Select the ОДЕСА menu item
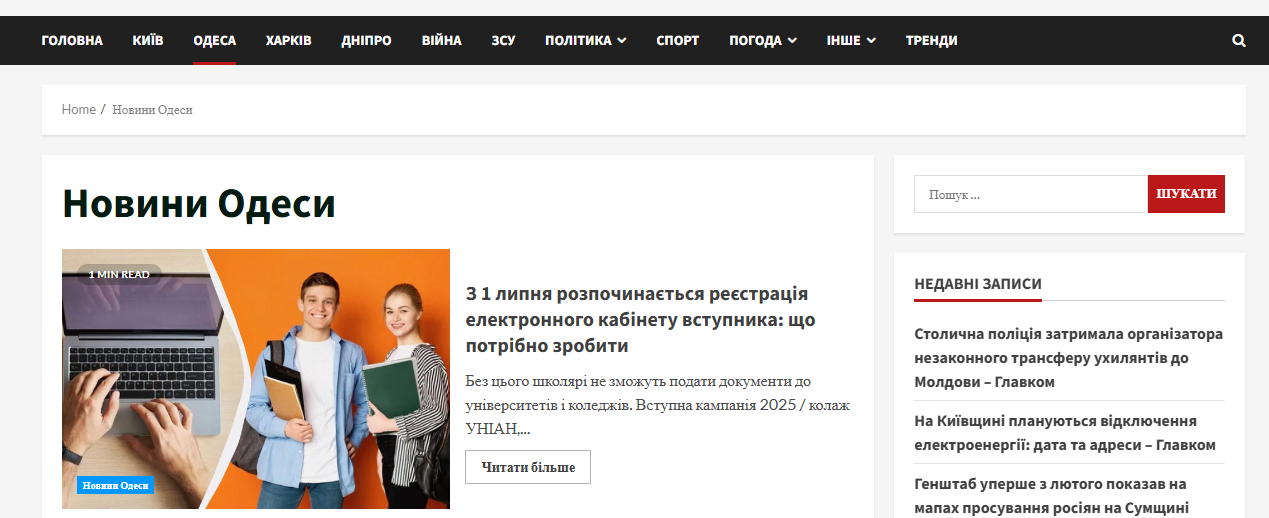Viewport: 1269px width, 518px height. (215, 41)
